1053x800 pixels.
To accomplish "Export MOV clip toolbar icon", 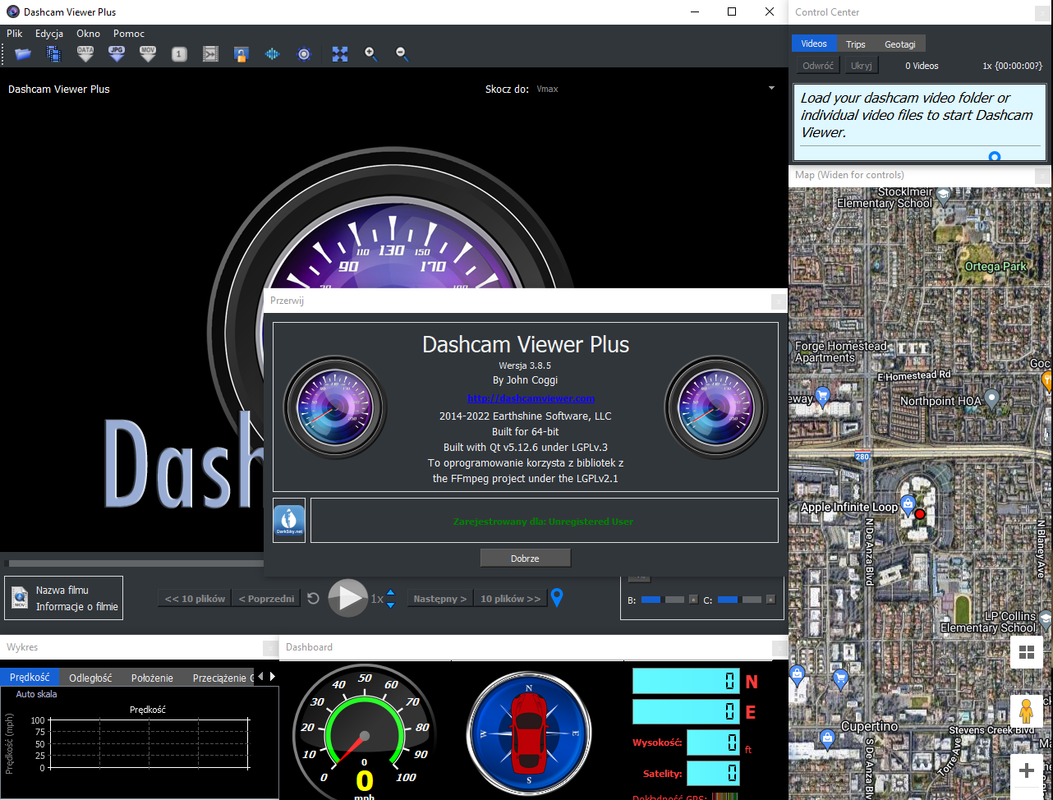I will click(x=148, y=54).
